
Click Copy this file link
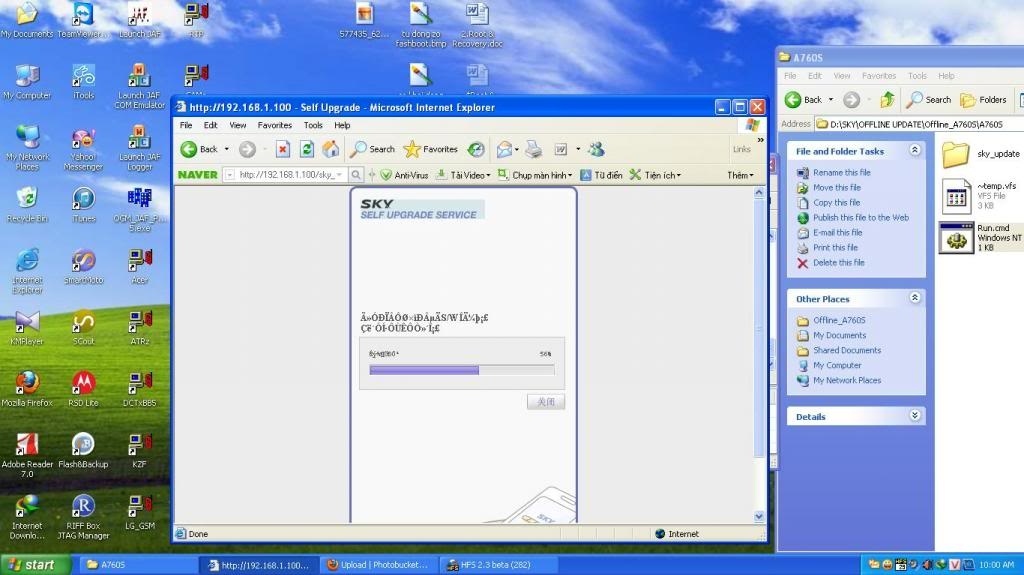coord(836,203)
